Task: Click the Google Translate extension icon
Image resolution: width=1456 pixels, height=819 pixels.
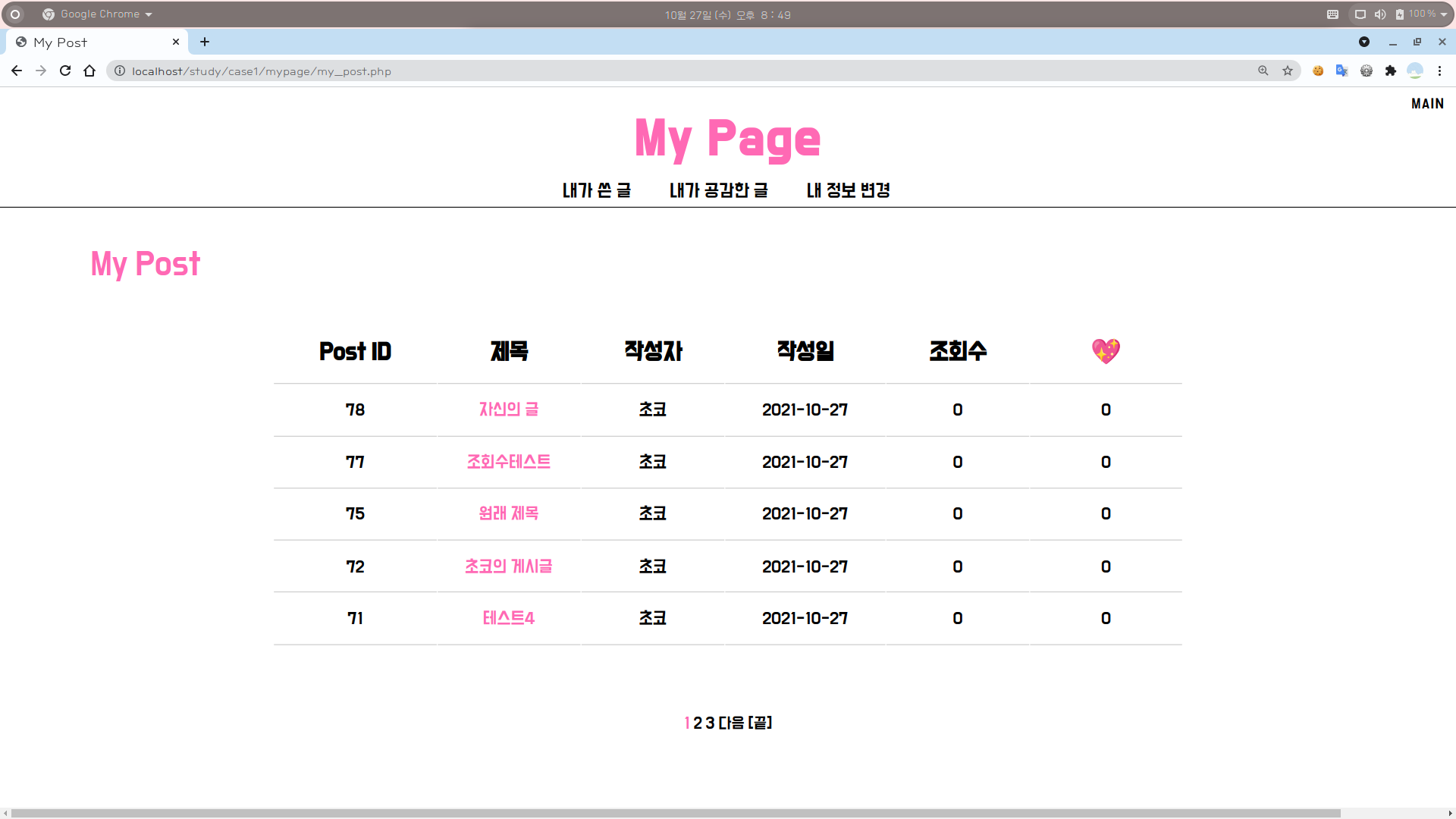Action: click(1341, 71)
